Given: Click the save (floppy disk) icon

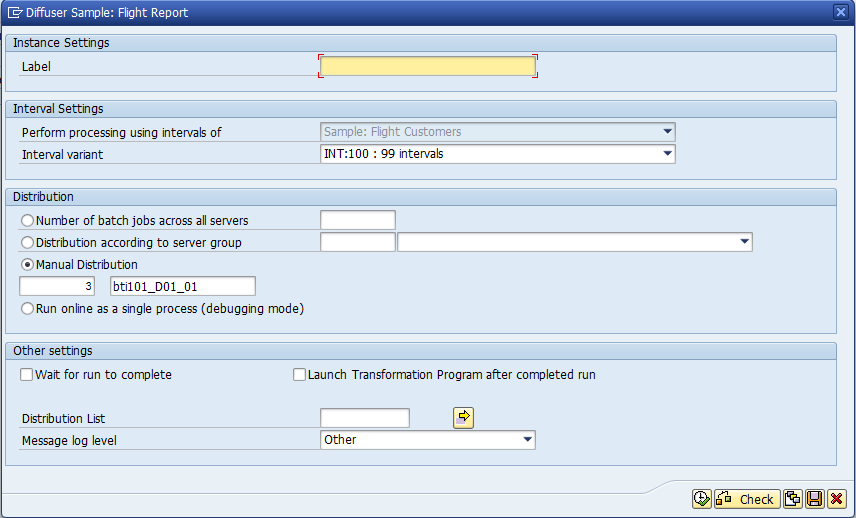Looking at the screenshot, I should point(815,499).
